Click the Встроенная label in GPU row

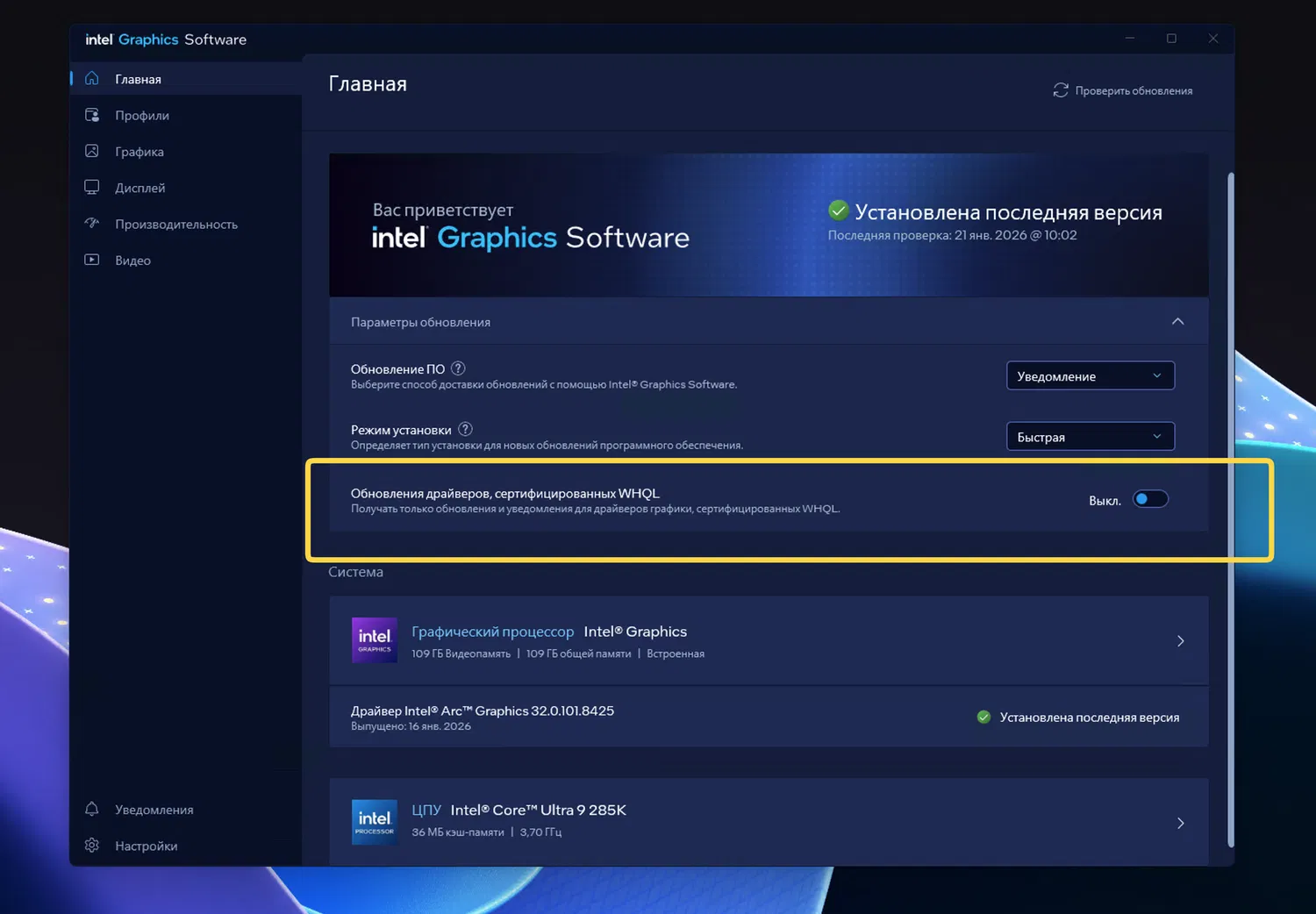tap(676, 653)
